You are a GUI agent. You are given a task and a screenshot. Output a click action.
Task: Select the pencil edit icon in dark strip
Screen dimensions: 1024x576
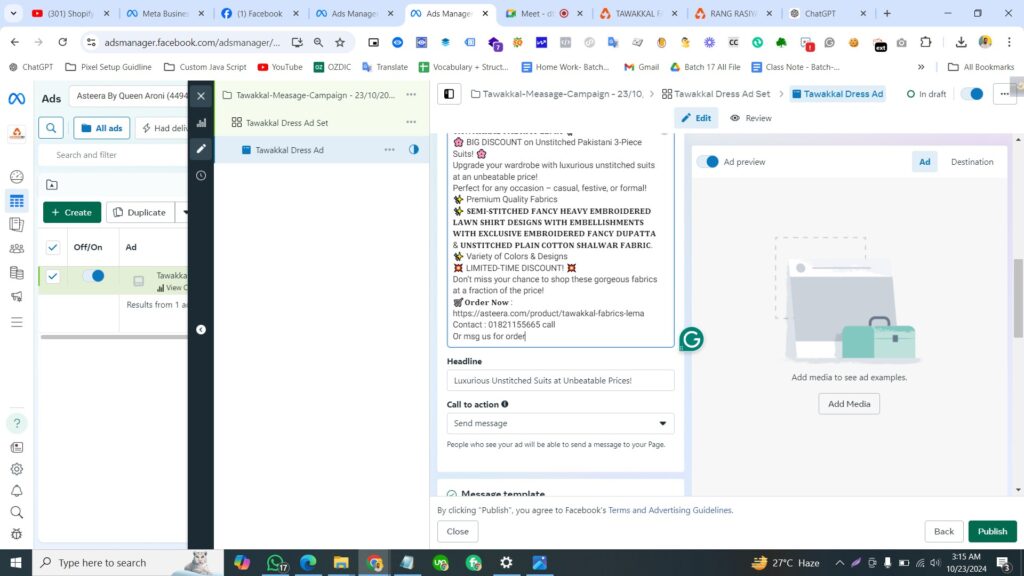[x=201, y=149]
